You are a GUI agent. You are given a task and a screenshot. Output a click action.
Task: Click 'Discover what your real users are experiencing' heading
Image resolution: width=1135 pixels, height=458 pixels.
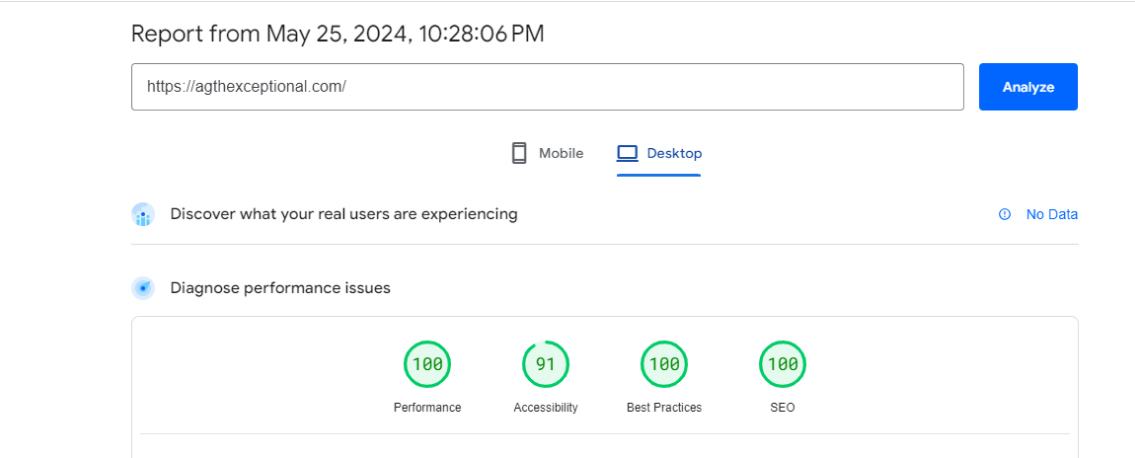(344, 214)
